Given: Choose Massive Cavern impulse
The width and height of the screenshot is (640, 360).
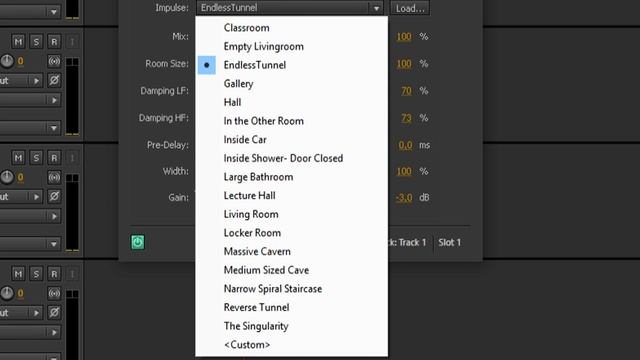Looking at the screenshot, I should 257,251.
